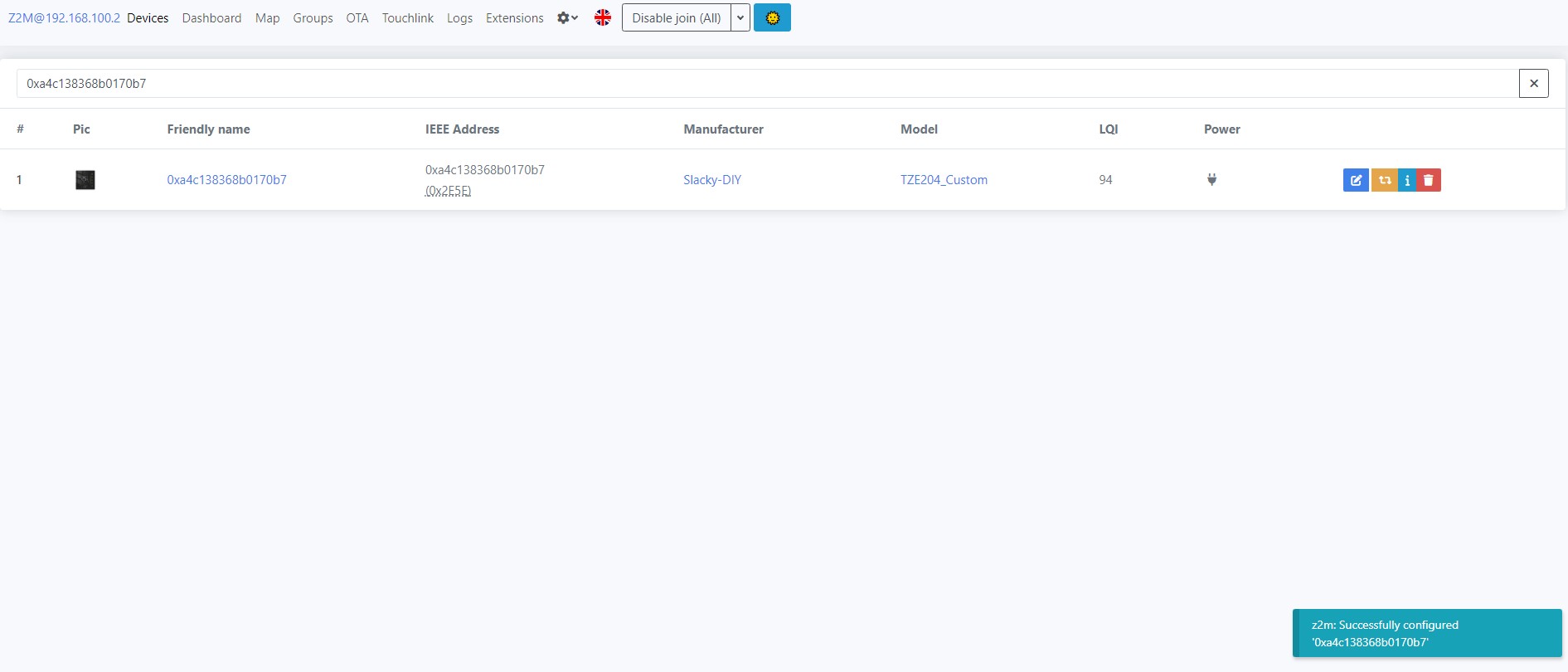Rename device using the blue edit icon

(1356, 180)
